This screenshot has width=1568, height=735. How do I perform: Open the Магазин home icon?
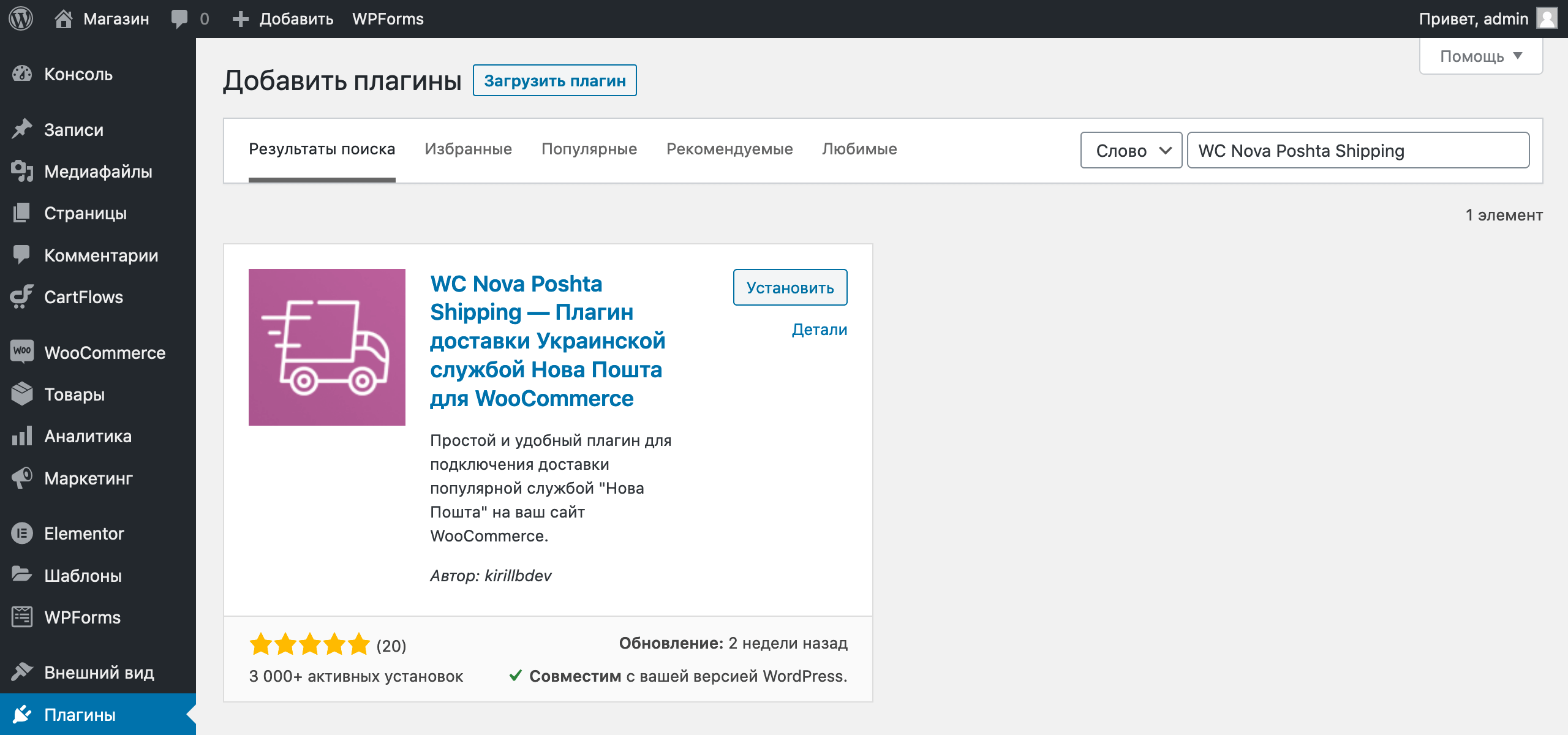[x=64, y=18]
